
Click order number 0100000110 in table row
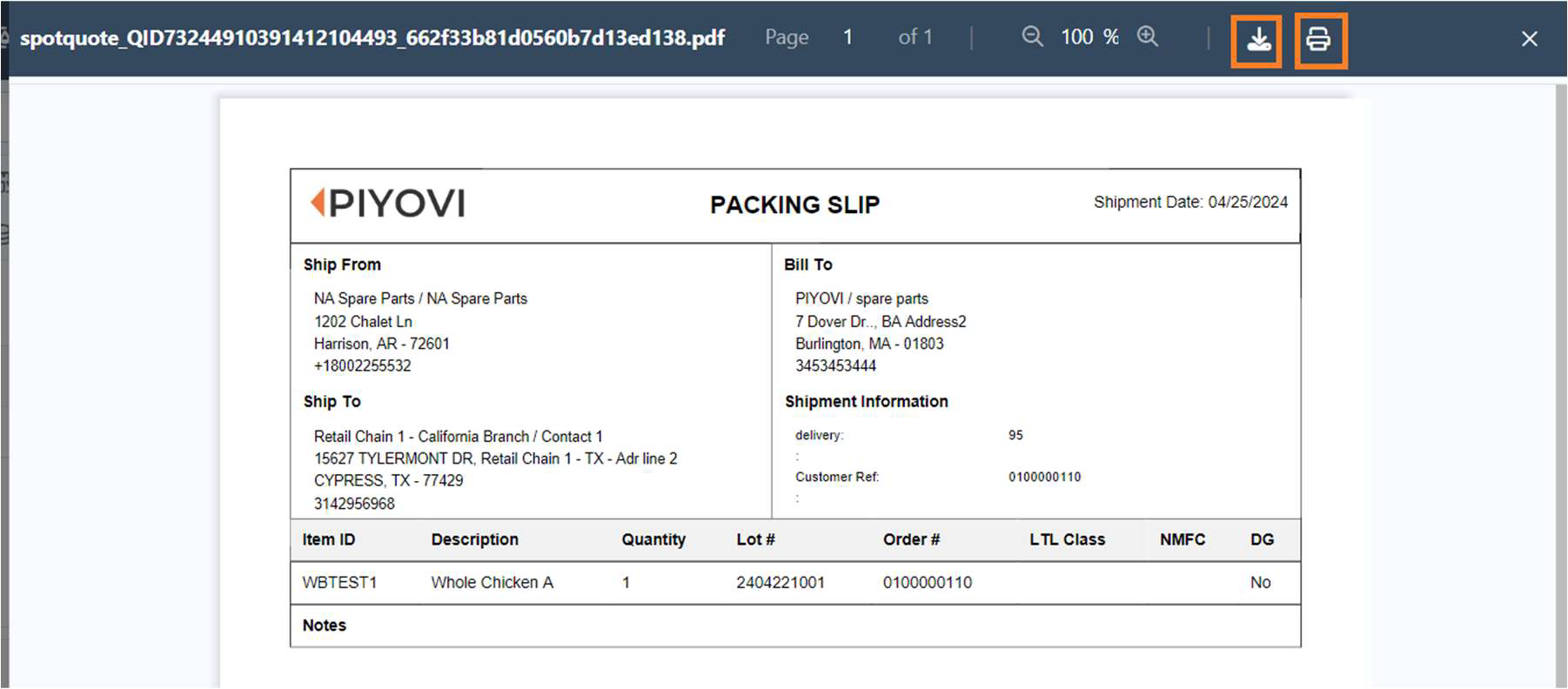tap(927, 583)
